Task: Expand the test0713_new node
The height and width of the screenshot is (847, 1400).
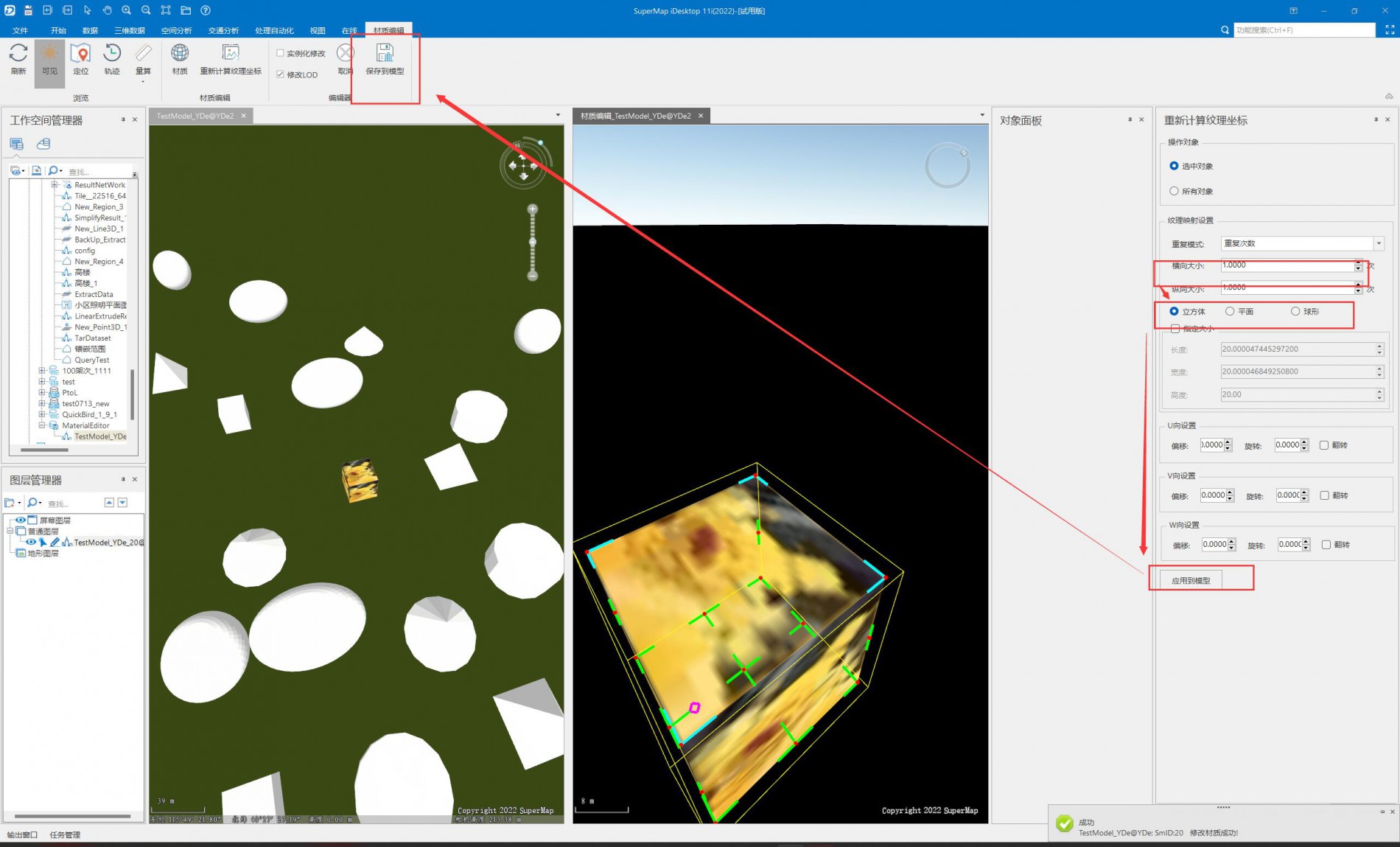Action: coord(42,403)
